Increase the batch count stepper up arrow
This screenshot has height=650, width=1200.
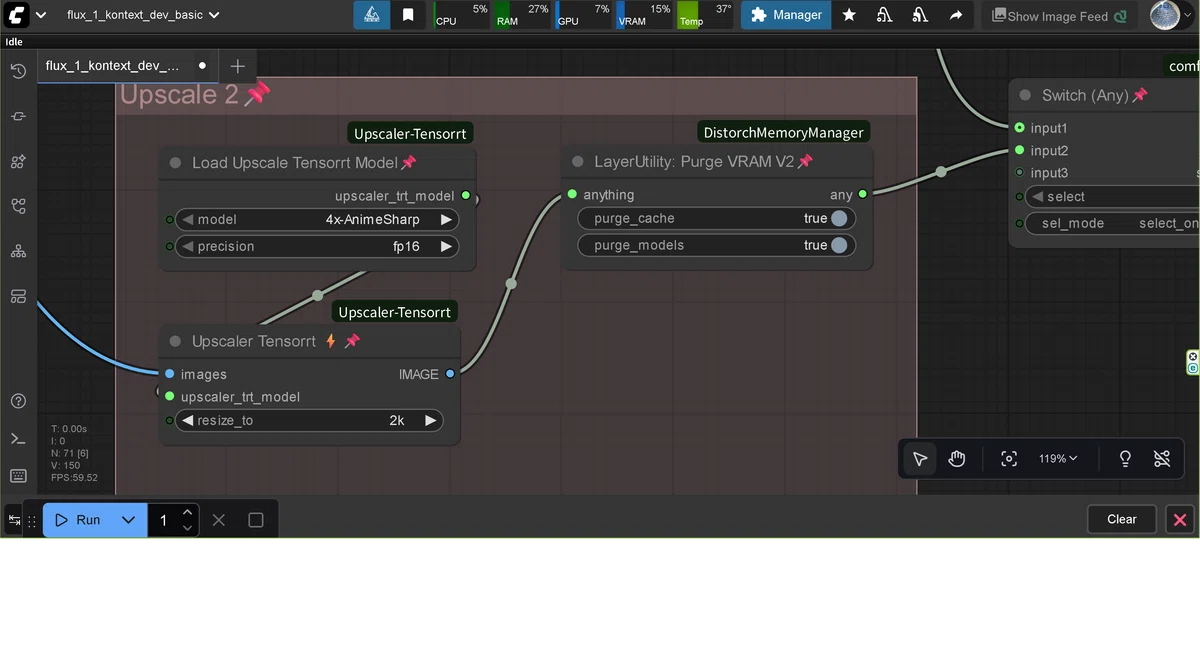coord(187,512)
